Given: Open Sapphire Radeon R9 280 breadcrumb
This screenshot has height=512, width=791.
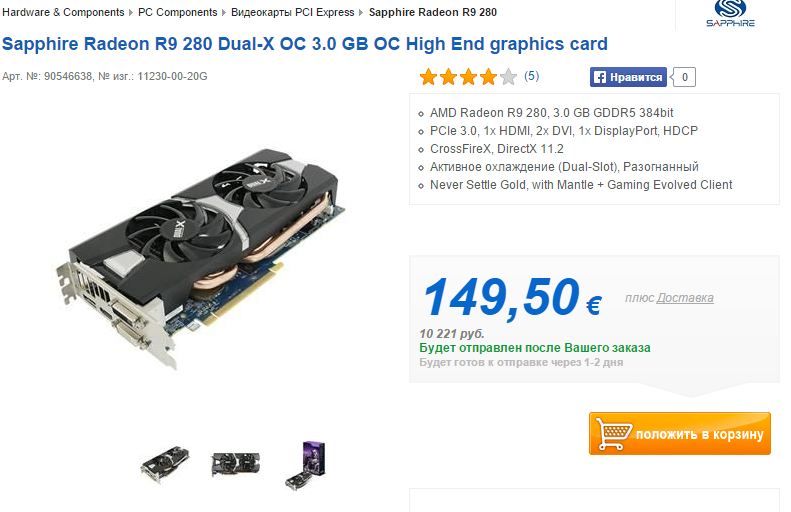Looking at the screenshot, I should (433, 12).
